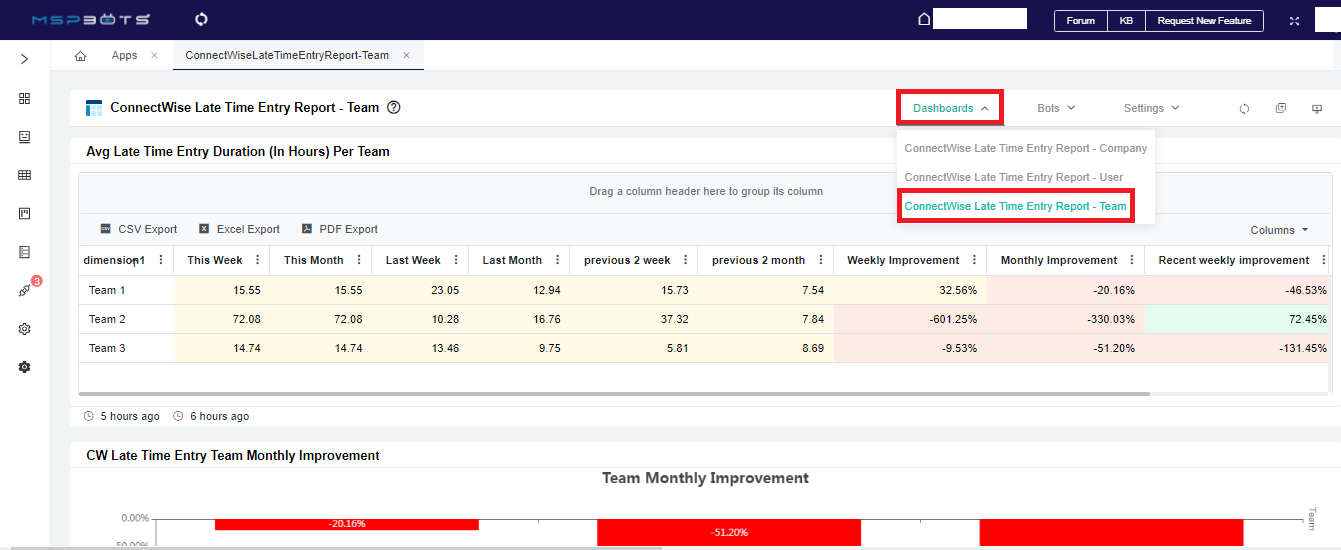
Task: Open the apps grid sidebar icon
Action: (x=24, y=98)
